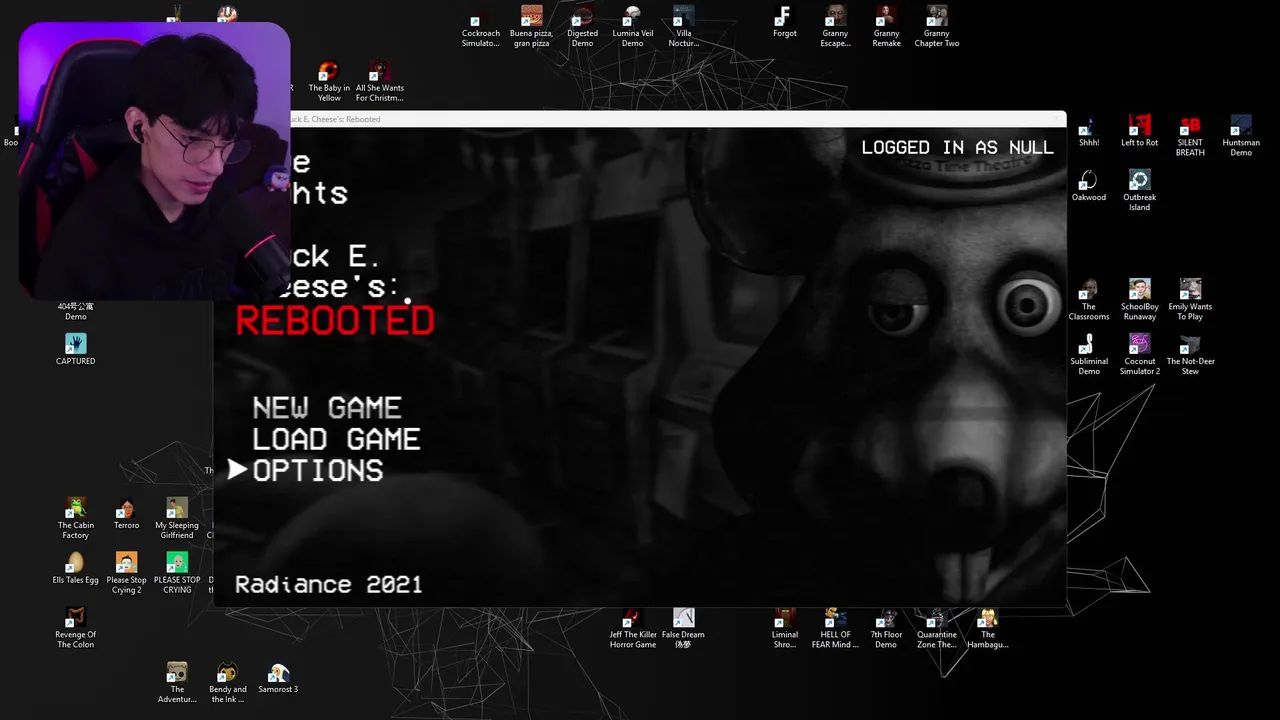
Task: Open the Quarantine Zone desktop icon
Action: (937, 628)
